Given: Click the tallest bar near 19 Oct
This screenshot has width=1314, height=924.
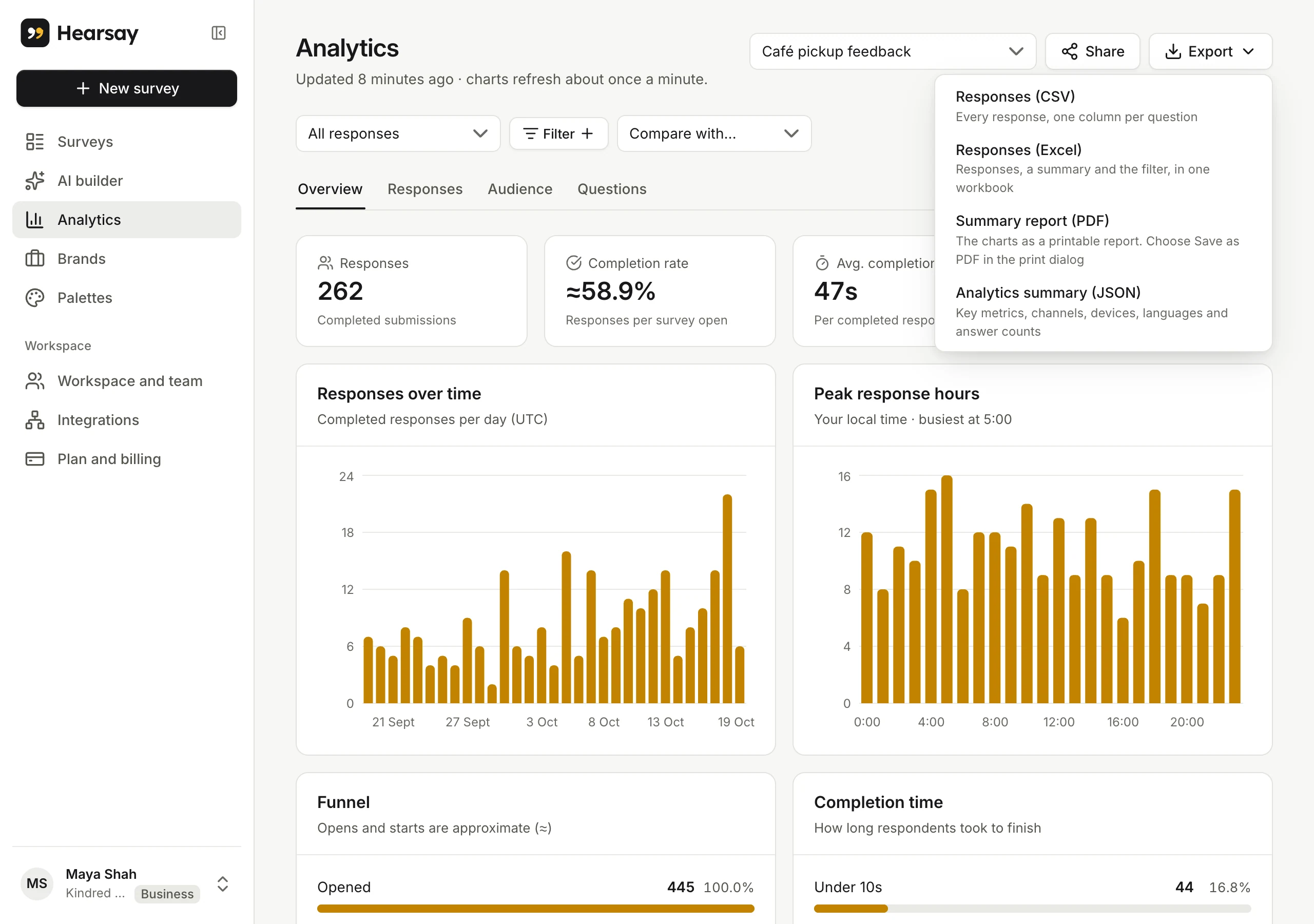Looking at the screenshot, I should click(x=727, y=599).
